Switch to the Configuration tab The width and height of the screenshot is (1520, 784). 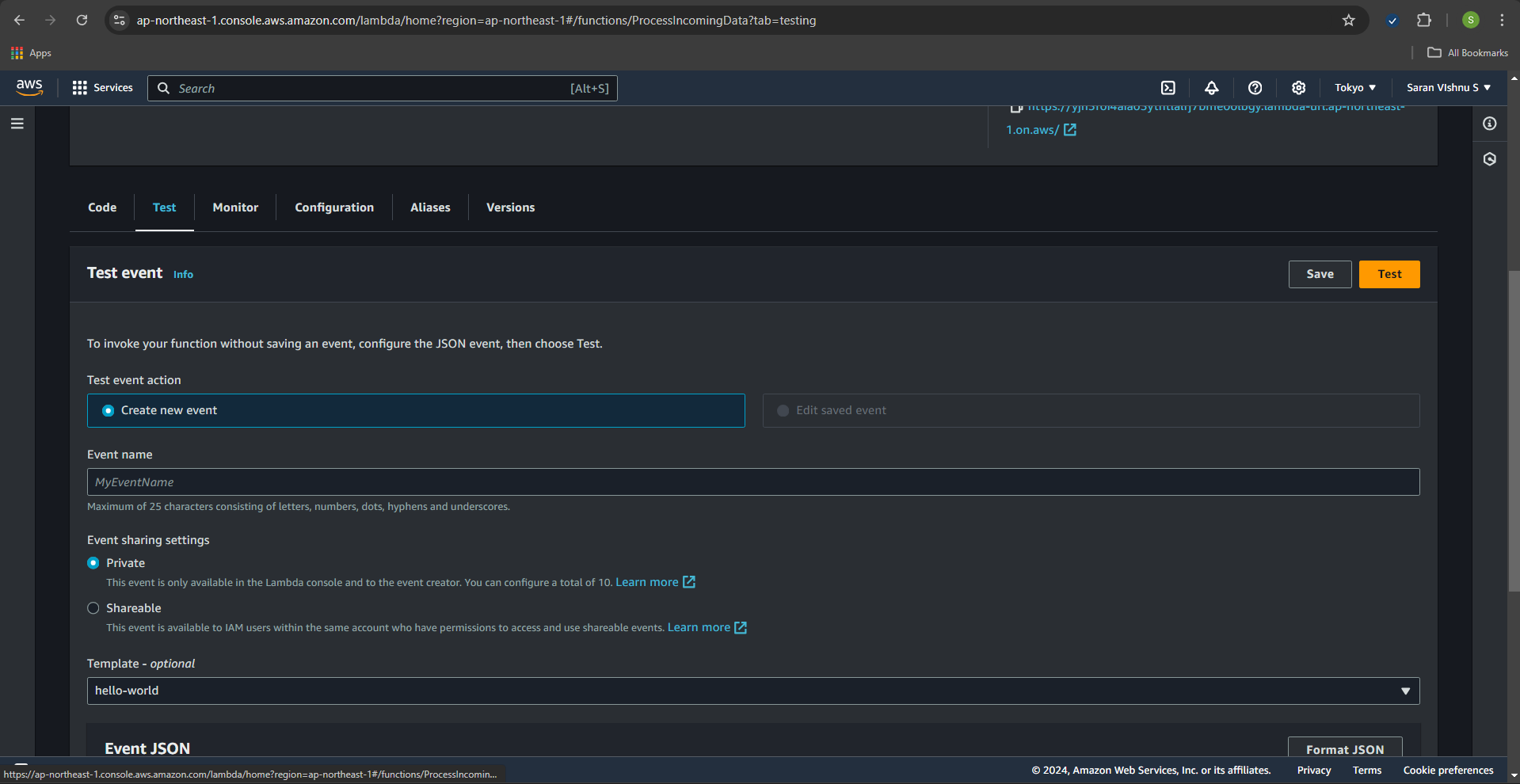click(x=334, y=207)
